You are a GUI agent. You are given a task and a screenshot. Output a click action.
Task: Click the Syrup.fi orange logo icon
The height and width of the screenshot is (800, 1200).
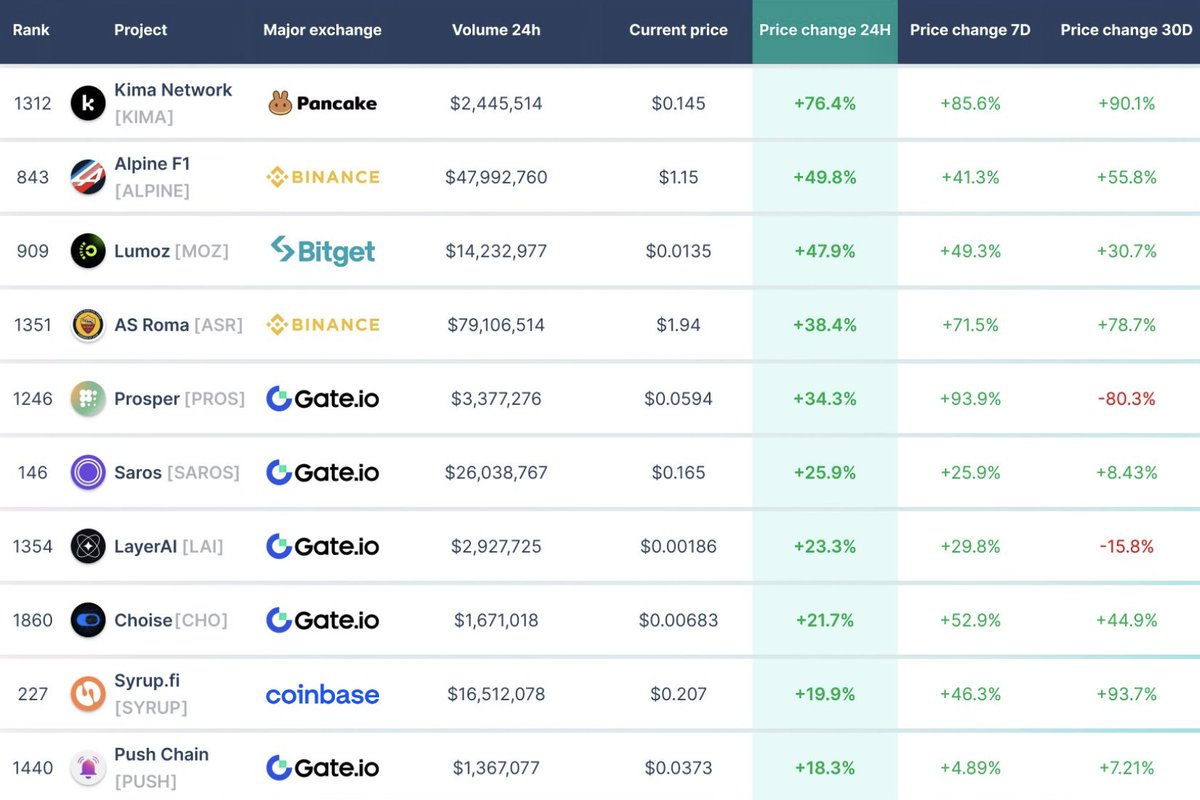pos(88,694)
